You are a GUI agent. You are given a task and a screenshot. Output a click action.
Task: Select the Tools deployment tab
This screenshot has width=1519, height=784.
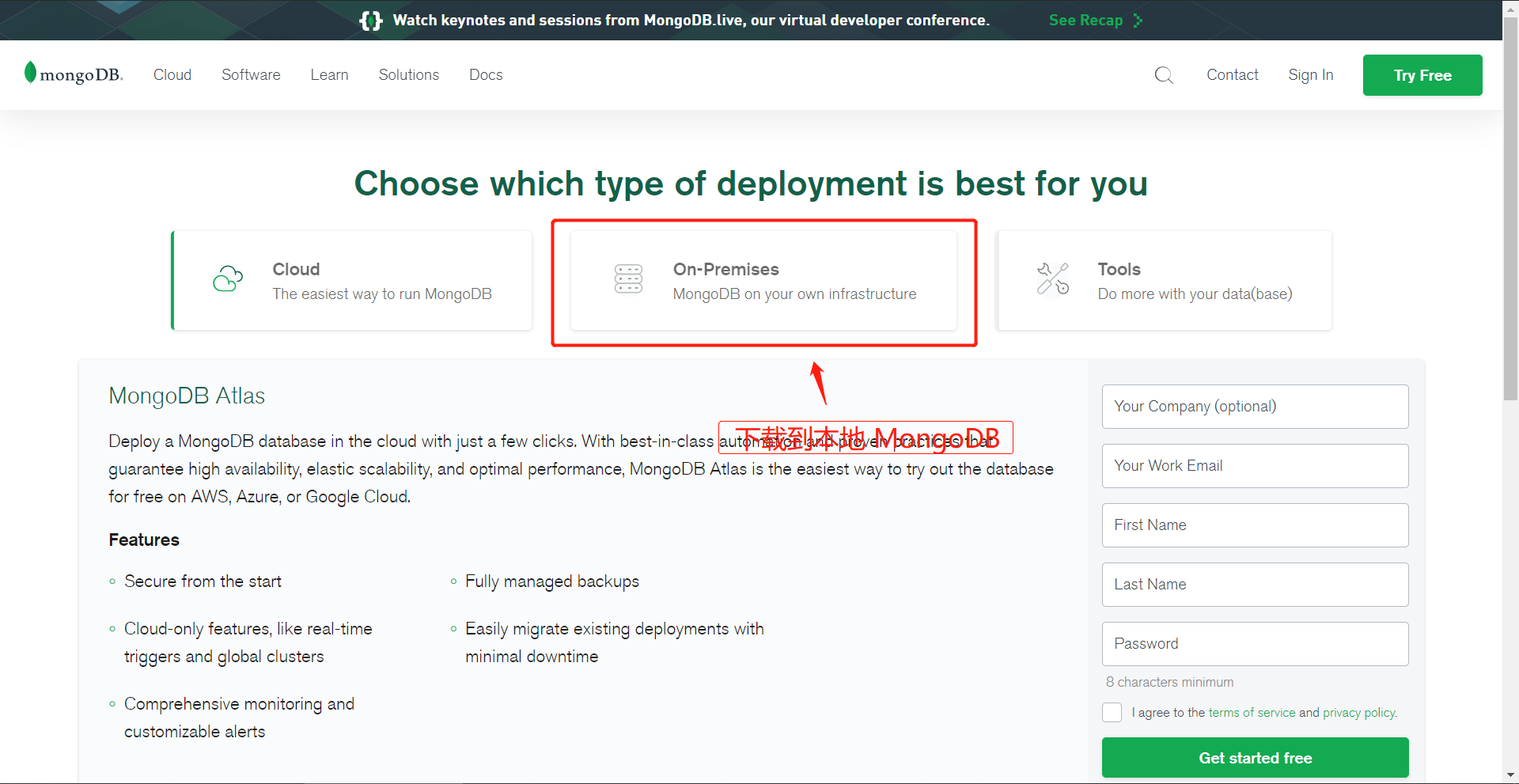click(1165, 280)
